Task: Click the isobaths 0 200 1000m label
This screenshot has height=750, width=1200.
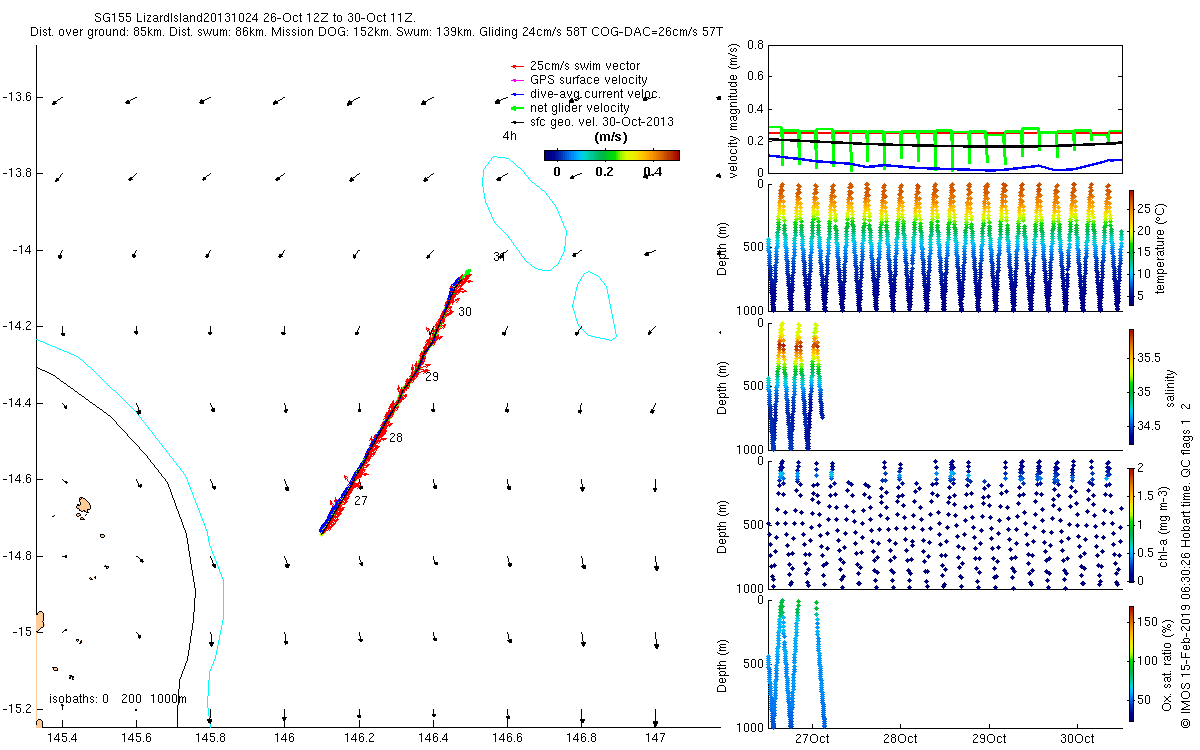Action: (118, 698)
